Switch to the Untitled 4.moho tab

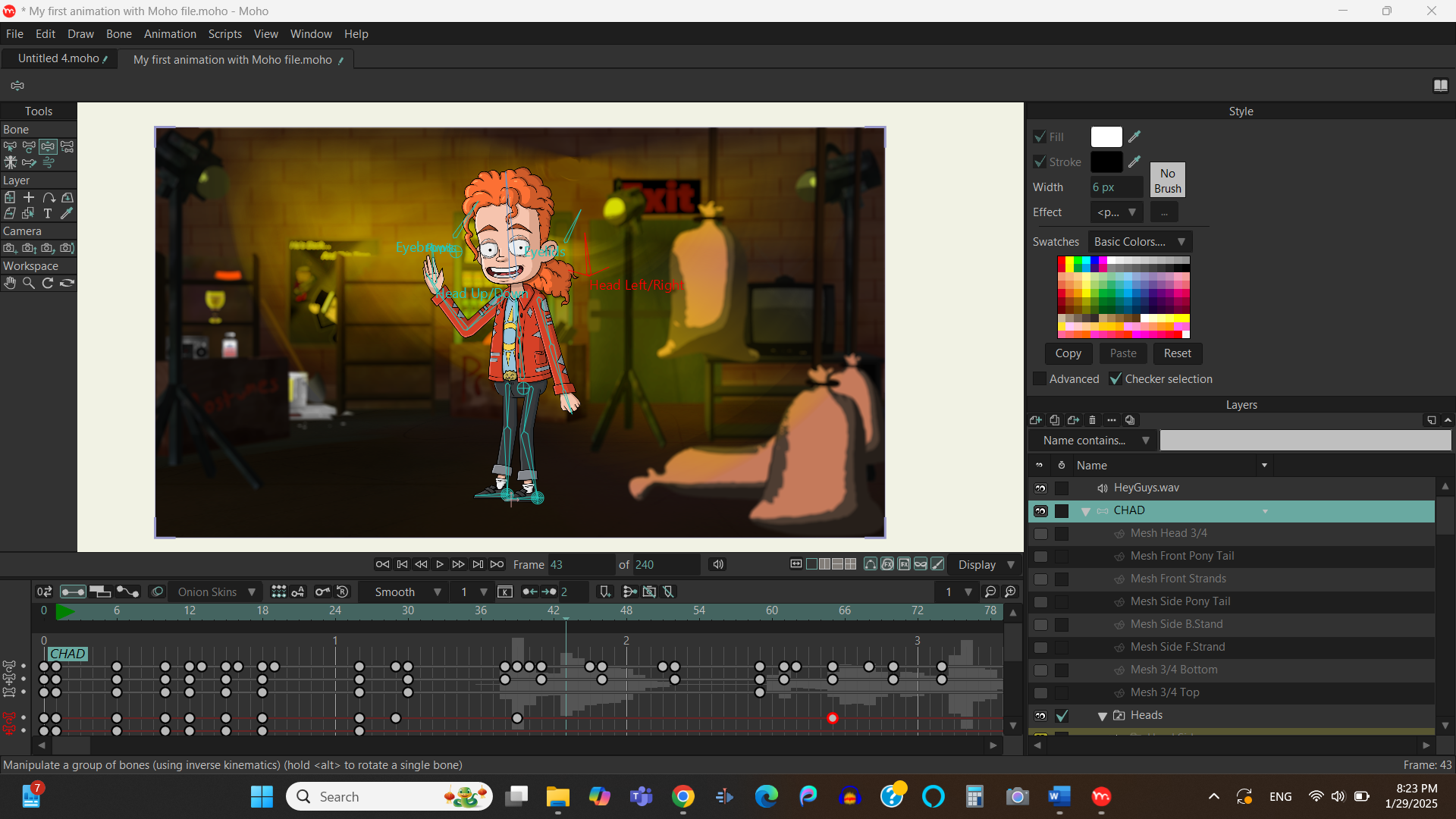[59, 58]
